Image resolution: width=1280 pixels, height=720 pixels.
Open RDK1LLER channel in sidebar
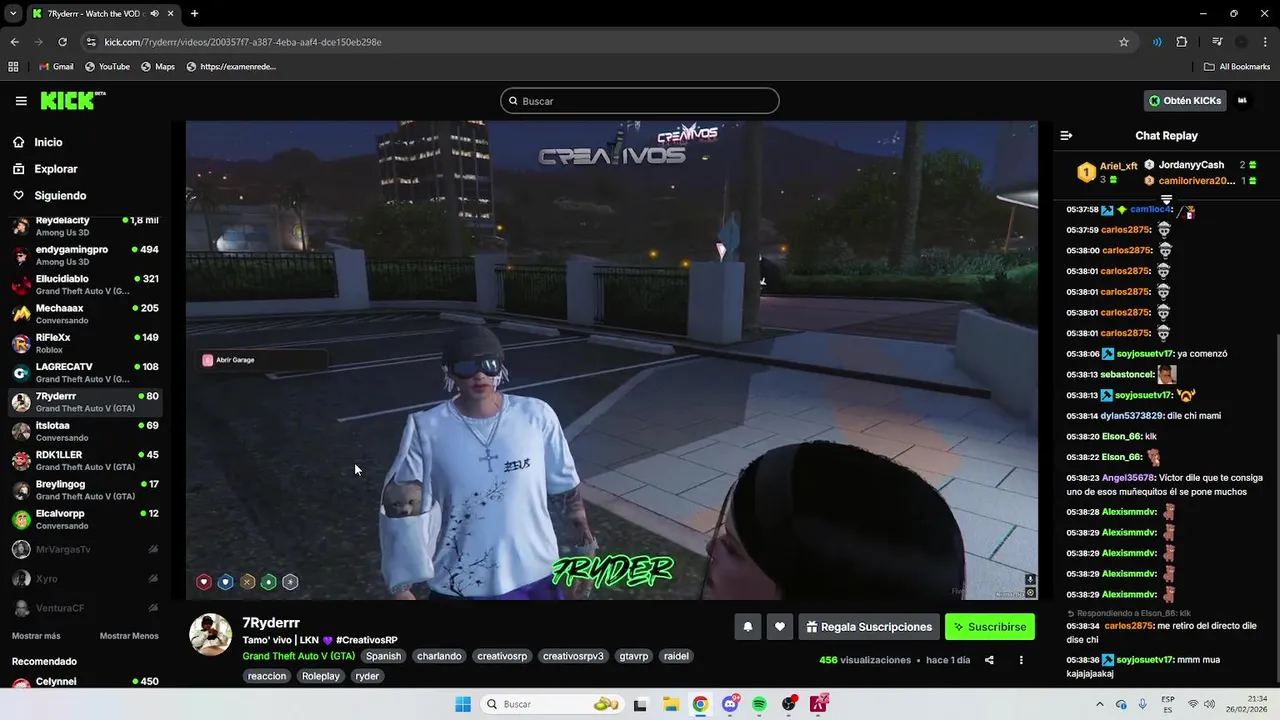86,460
